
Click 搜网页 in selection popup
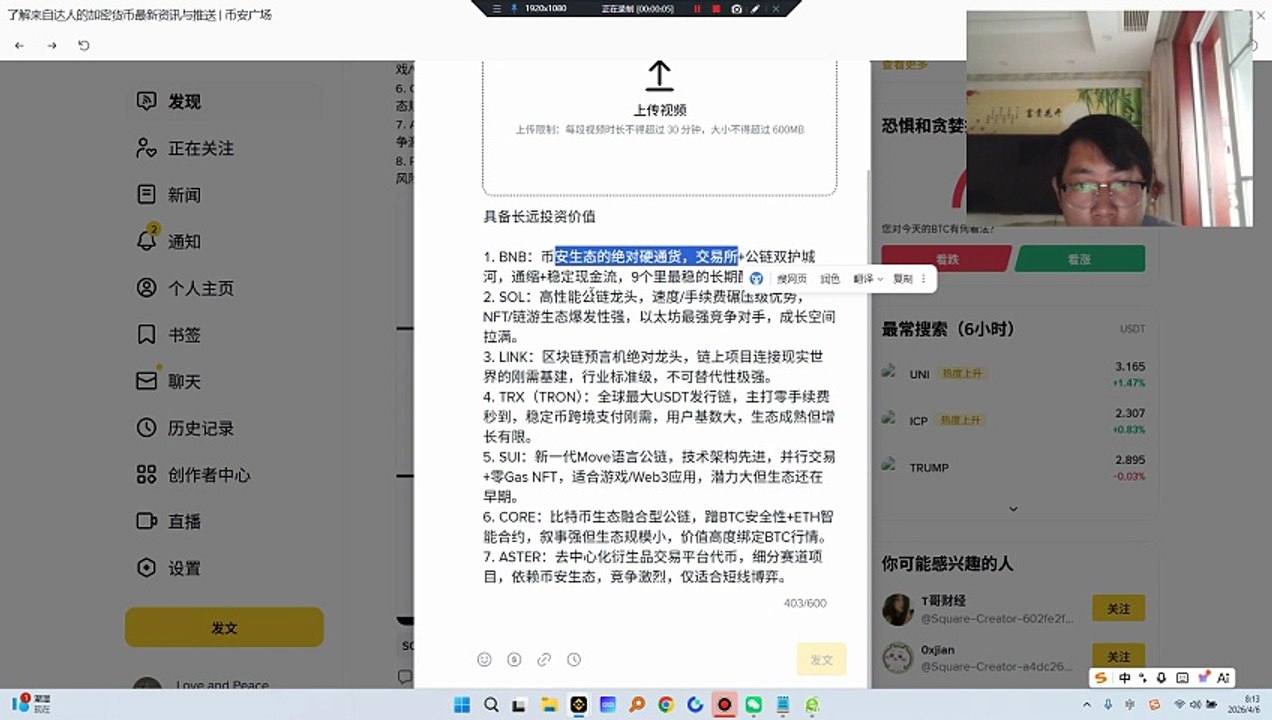point(792,279)
